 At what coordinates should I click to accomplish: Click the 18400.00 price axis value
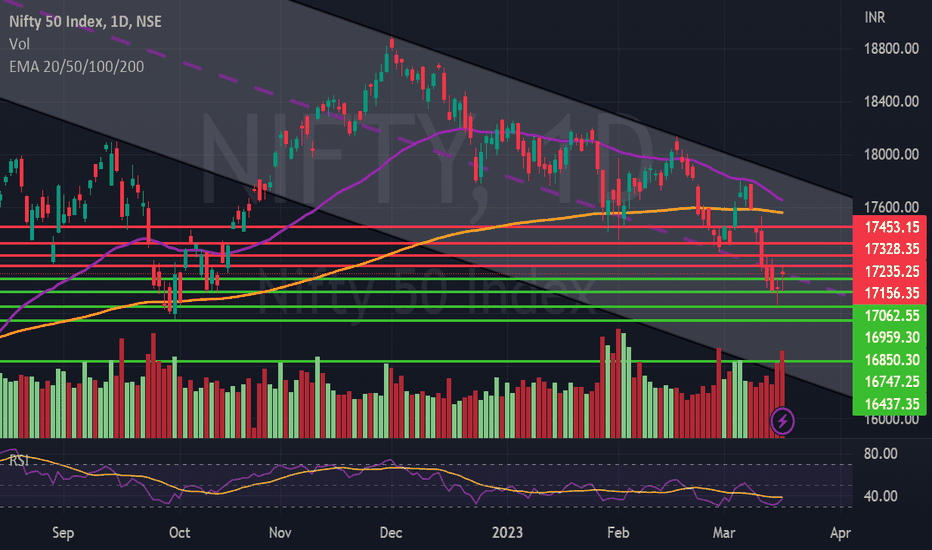coord(891,102)
